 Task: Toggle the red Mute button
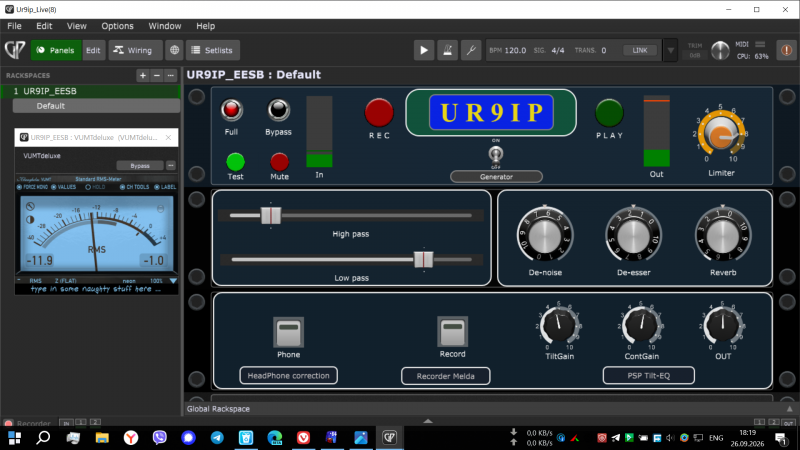tap(279, 162)
